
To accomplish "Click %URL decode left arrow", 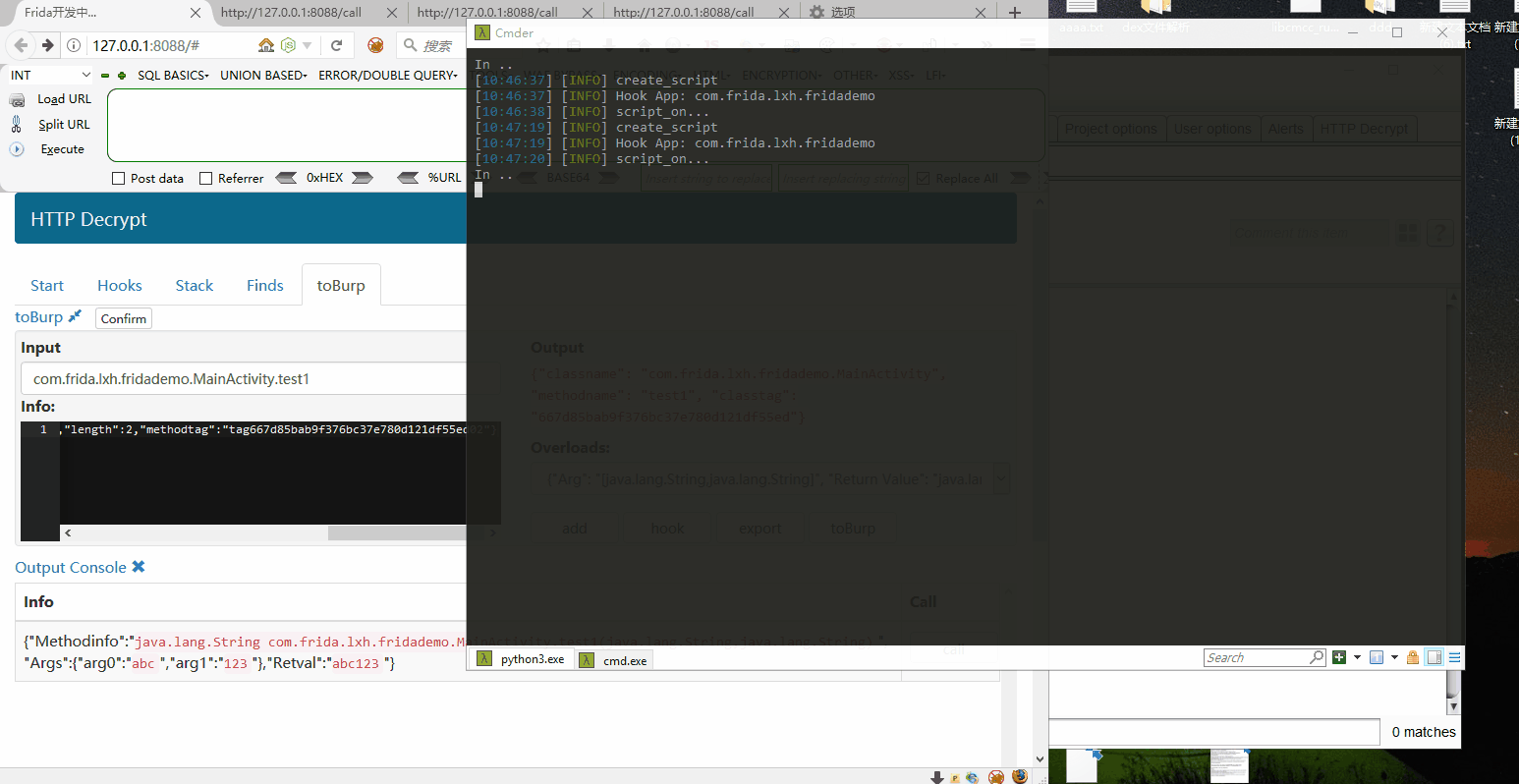I will pos(408,178).
